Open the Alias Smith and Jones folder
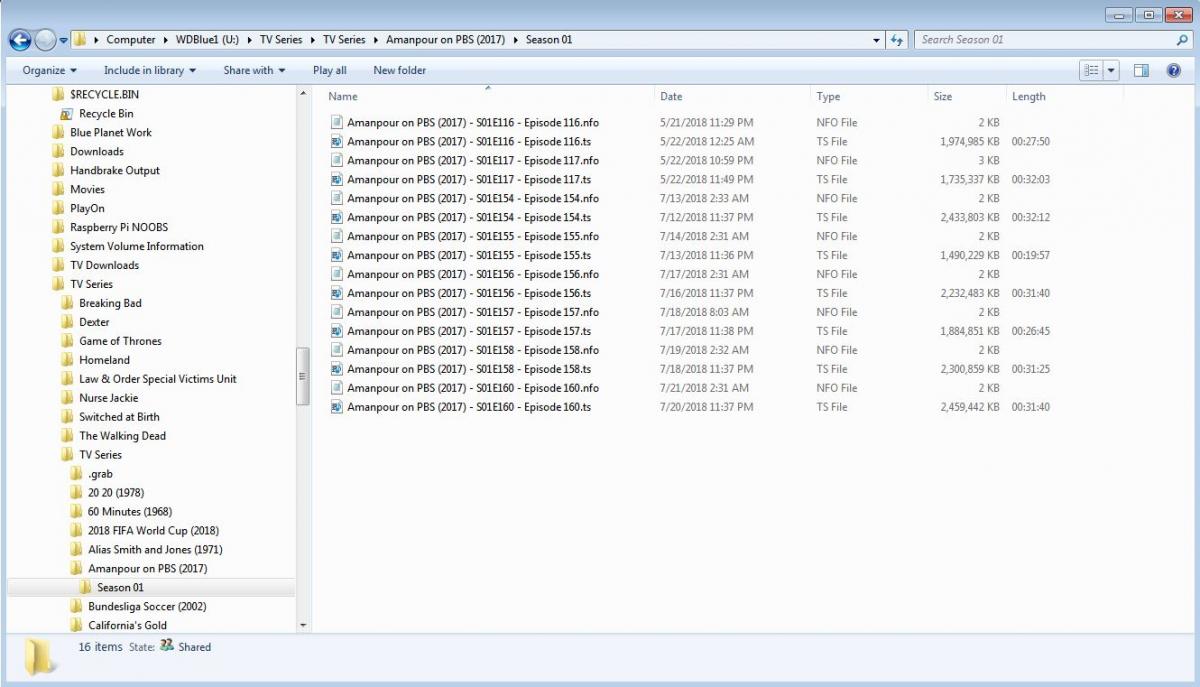1200x687 pixels. click(x=155, y=549)
